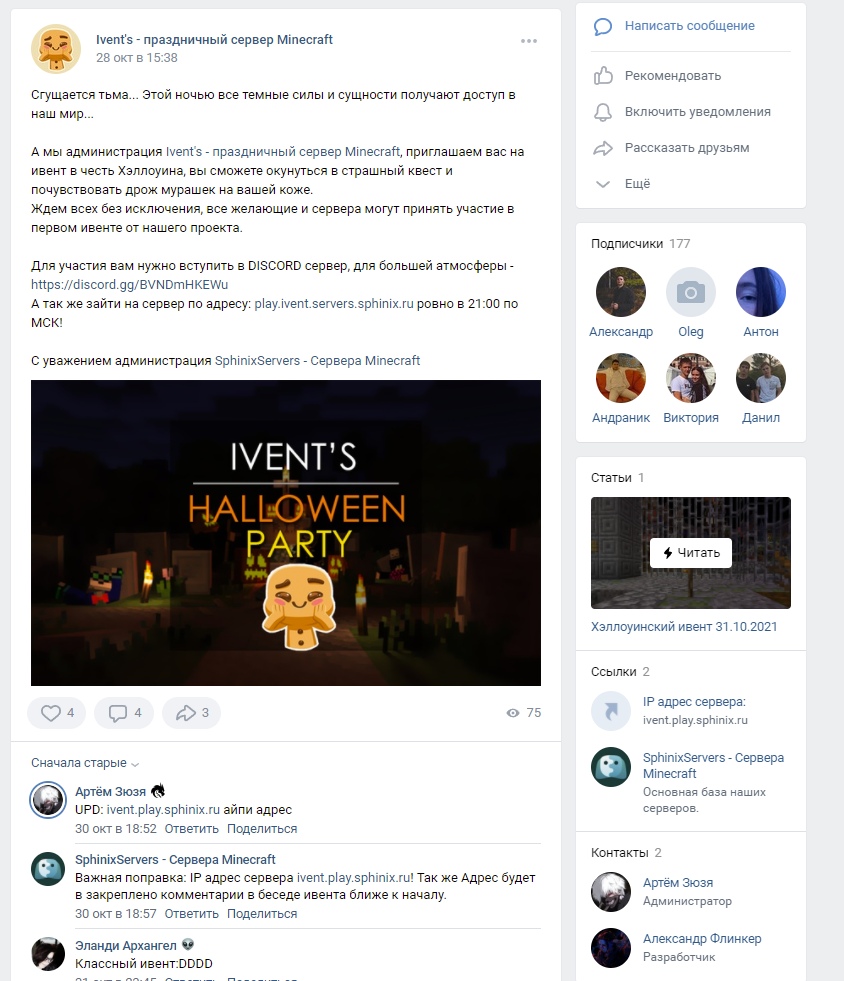Image resolution: width=844 pixels, height=981 pixels.
Task: Click the Рассказать друзьям share arrow icon
Action: [603, 148]
